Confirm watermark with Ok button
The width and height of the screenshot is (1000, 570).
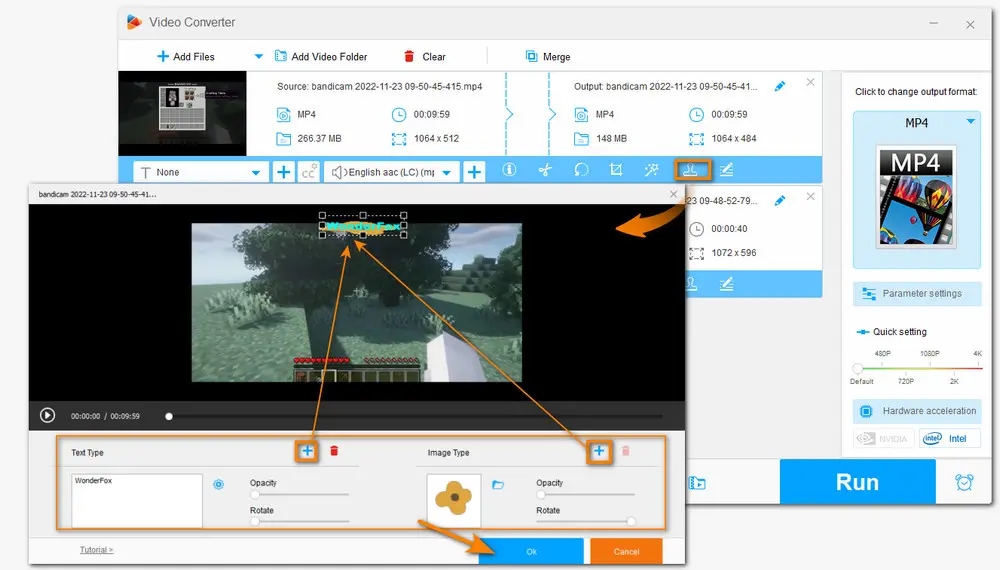tap(531, 552)
